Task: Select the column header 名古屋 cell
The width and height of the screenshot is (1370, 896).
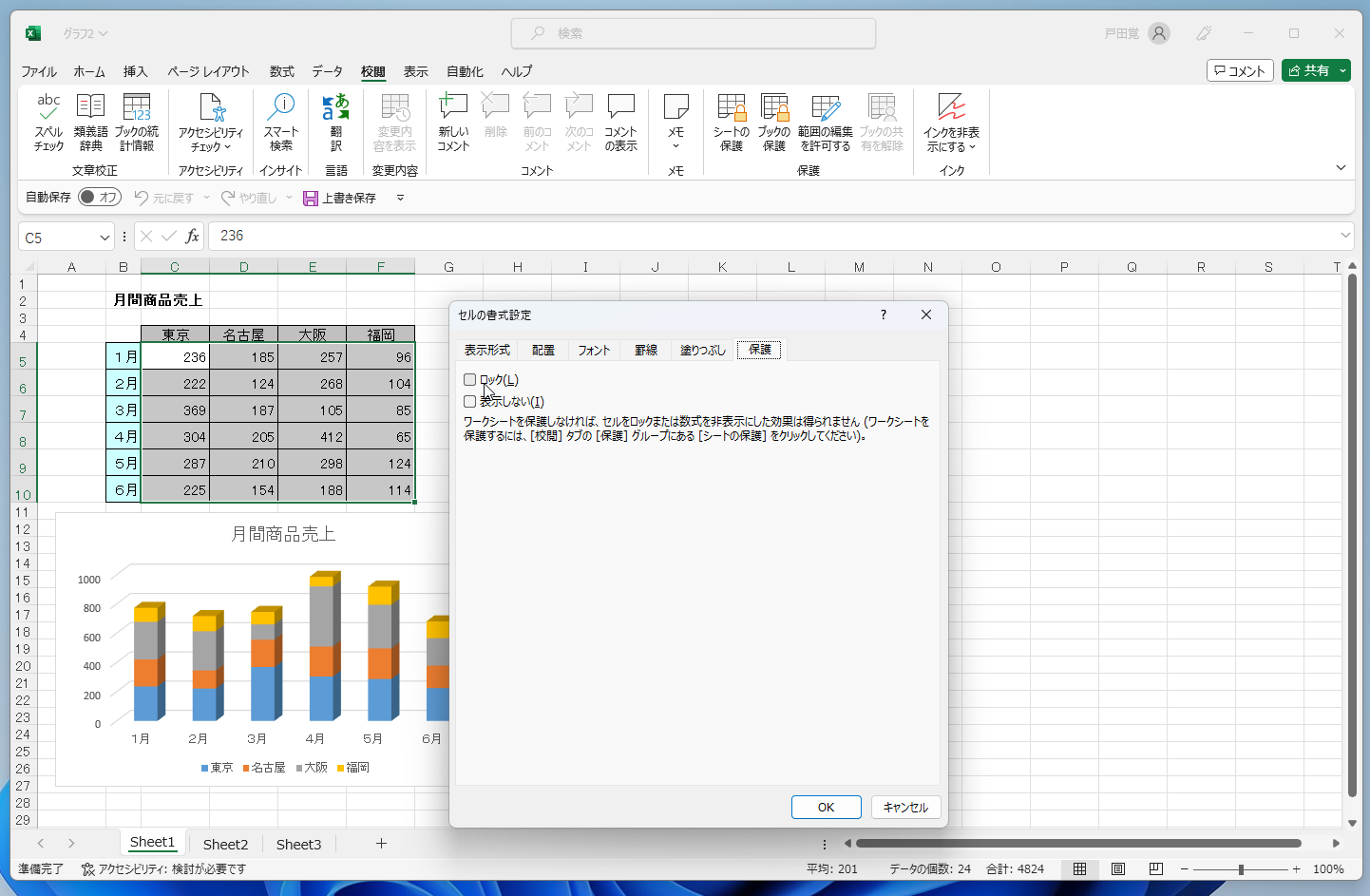Action: (x=243, y=334)
